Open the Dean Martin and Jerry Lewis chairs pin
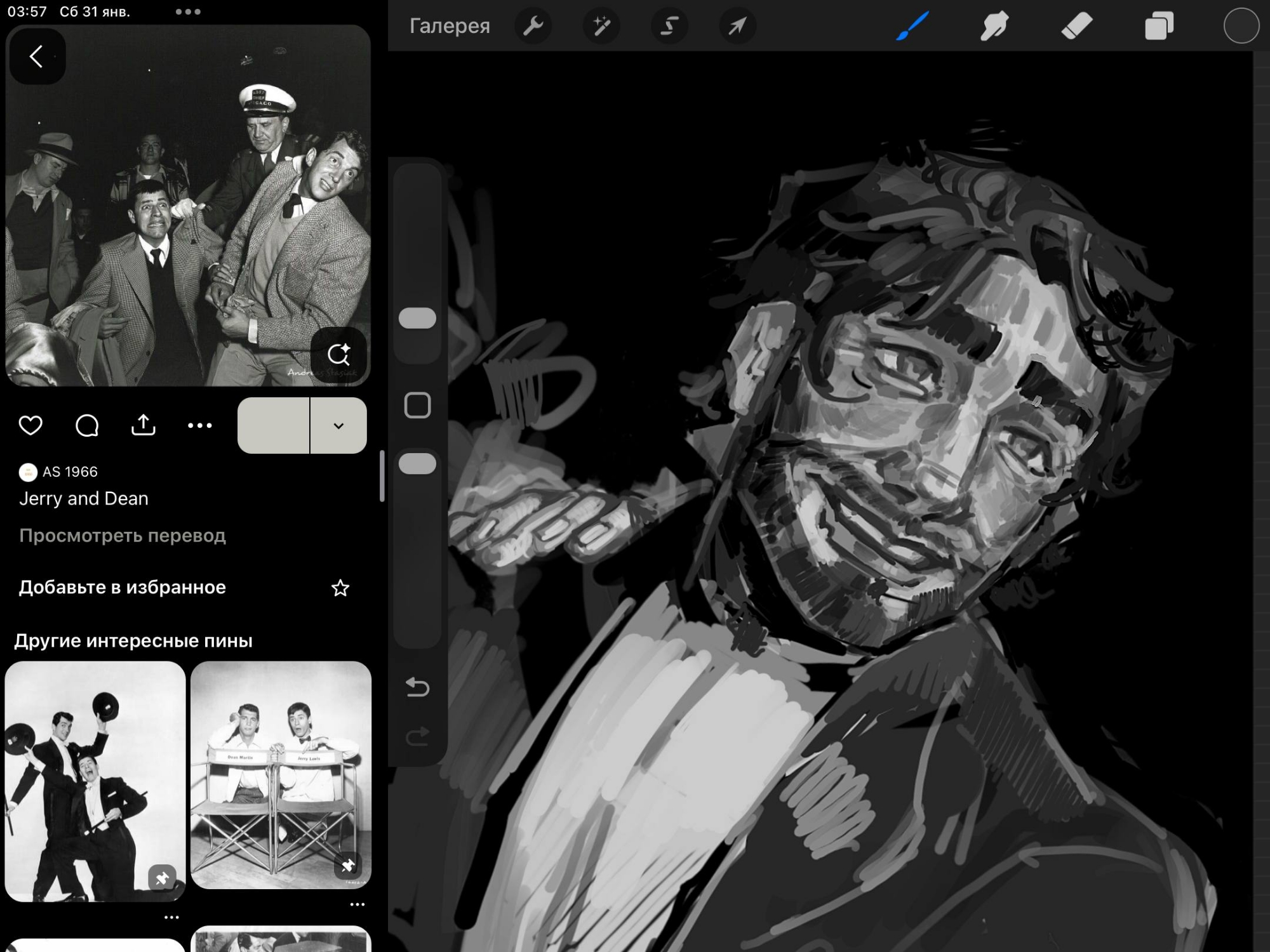The width and height of the screenshot is (1270, 952). pyautogui.click(x=281, y=774)
